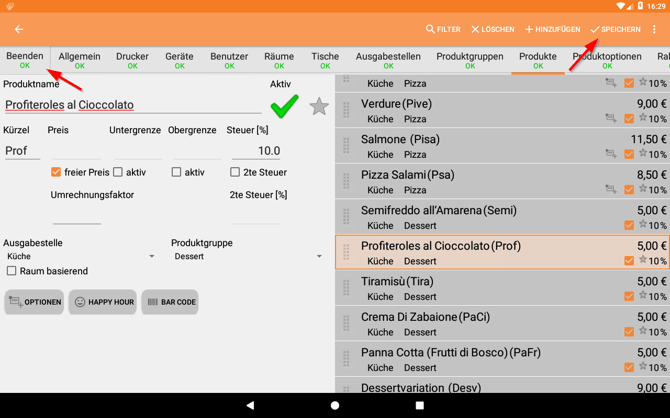Image resolution: width=670 pixels, height=418 pixels.
Task: Tap the back arrow icon
Action: tap(19, 30)
